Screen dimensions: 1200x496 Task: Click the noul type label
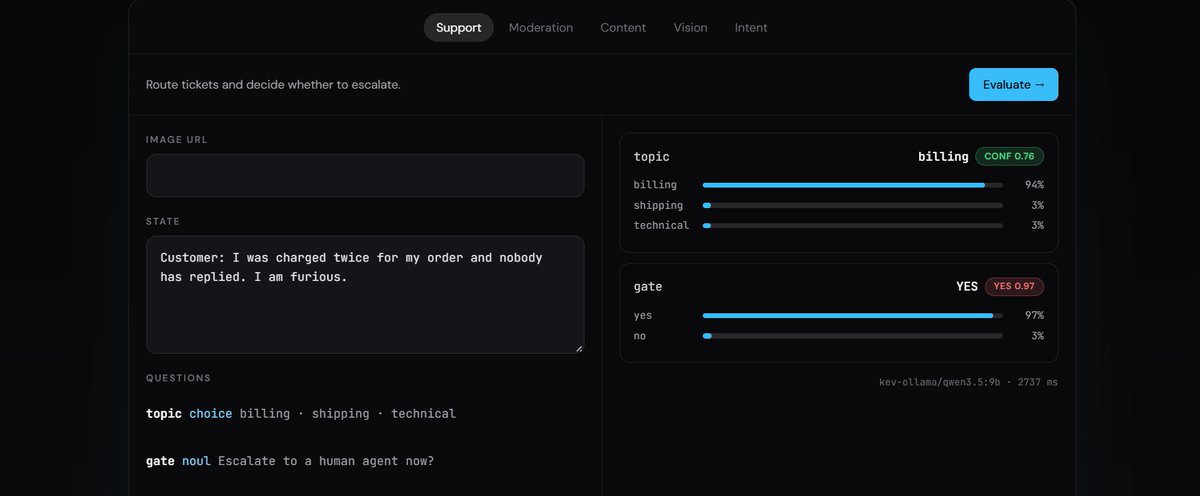pos(196,461)
